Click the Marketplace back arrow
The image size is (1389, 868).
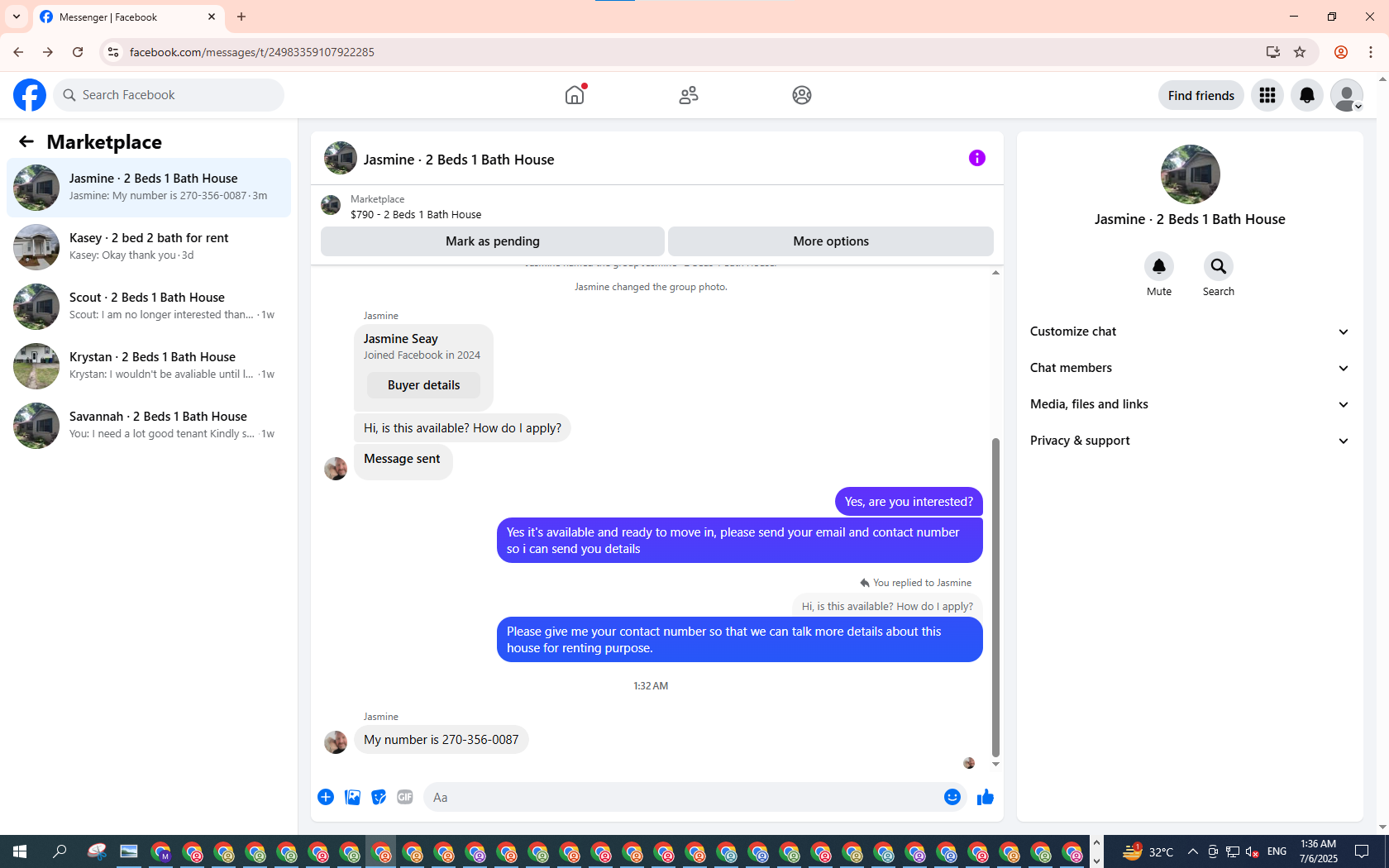[x=26, y=141]
